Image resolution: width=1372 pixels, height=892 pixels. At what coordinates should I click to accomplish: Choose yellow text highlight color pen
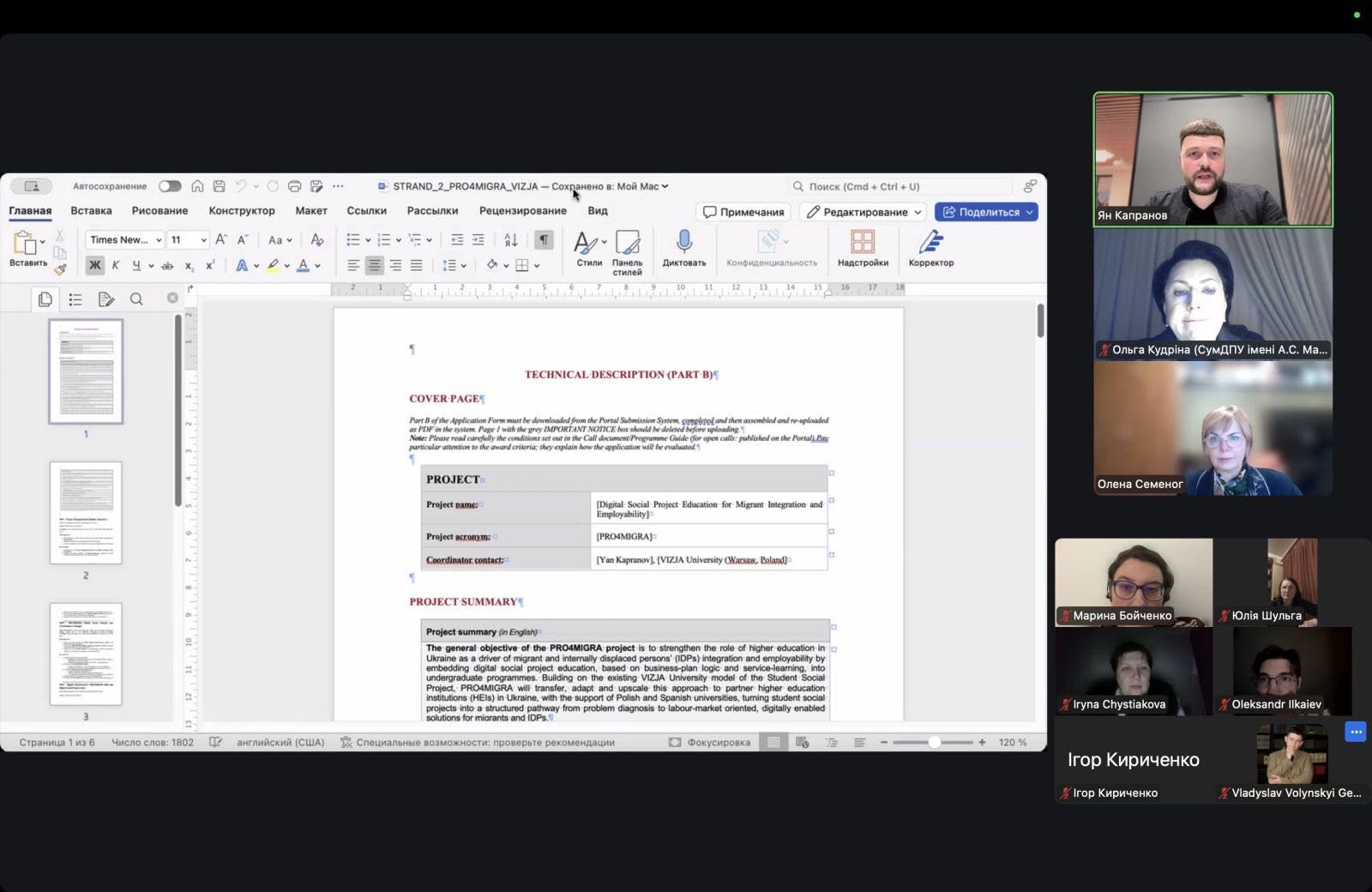click(274, 266)
